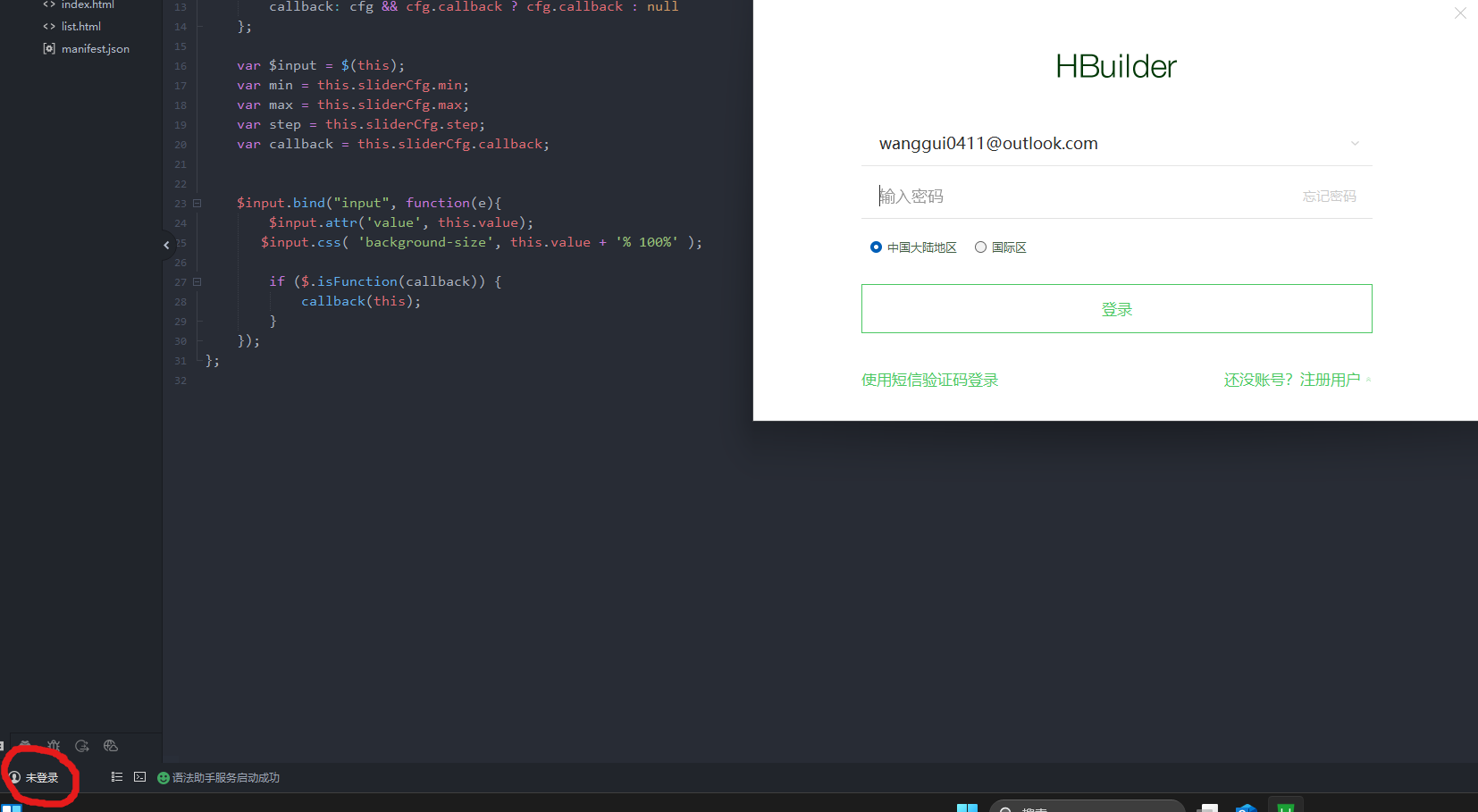Click the debug bug icon in sidebar toolbar

(x=54, y=746)
